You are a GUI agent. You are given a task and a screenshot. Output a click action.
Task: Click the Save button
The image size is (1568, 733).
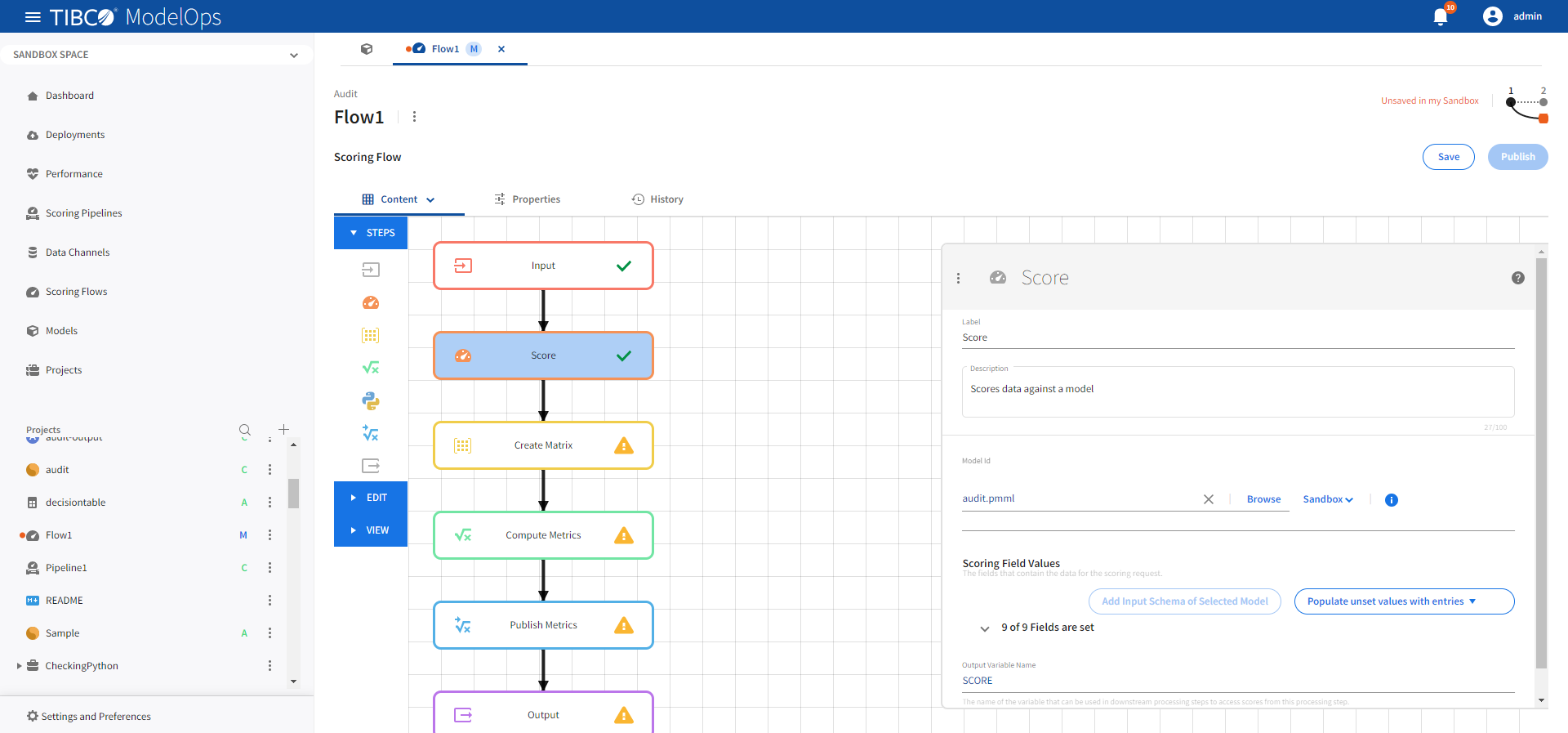pyautogui.click(x=1448, y=157)
